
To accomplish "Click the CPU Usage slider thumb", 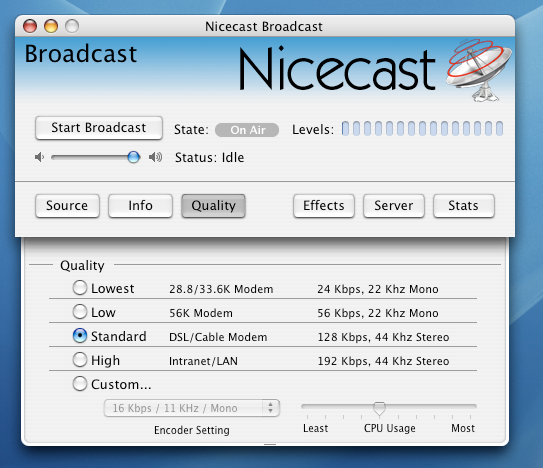I will [x=379, y=408].
